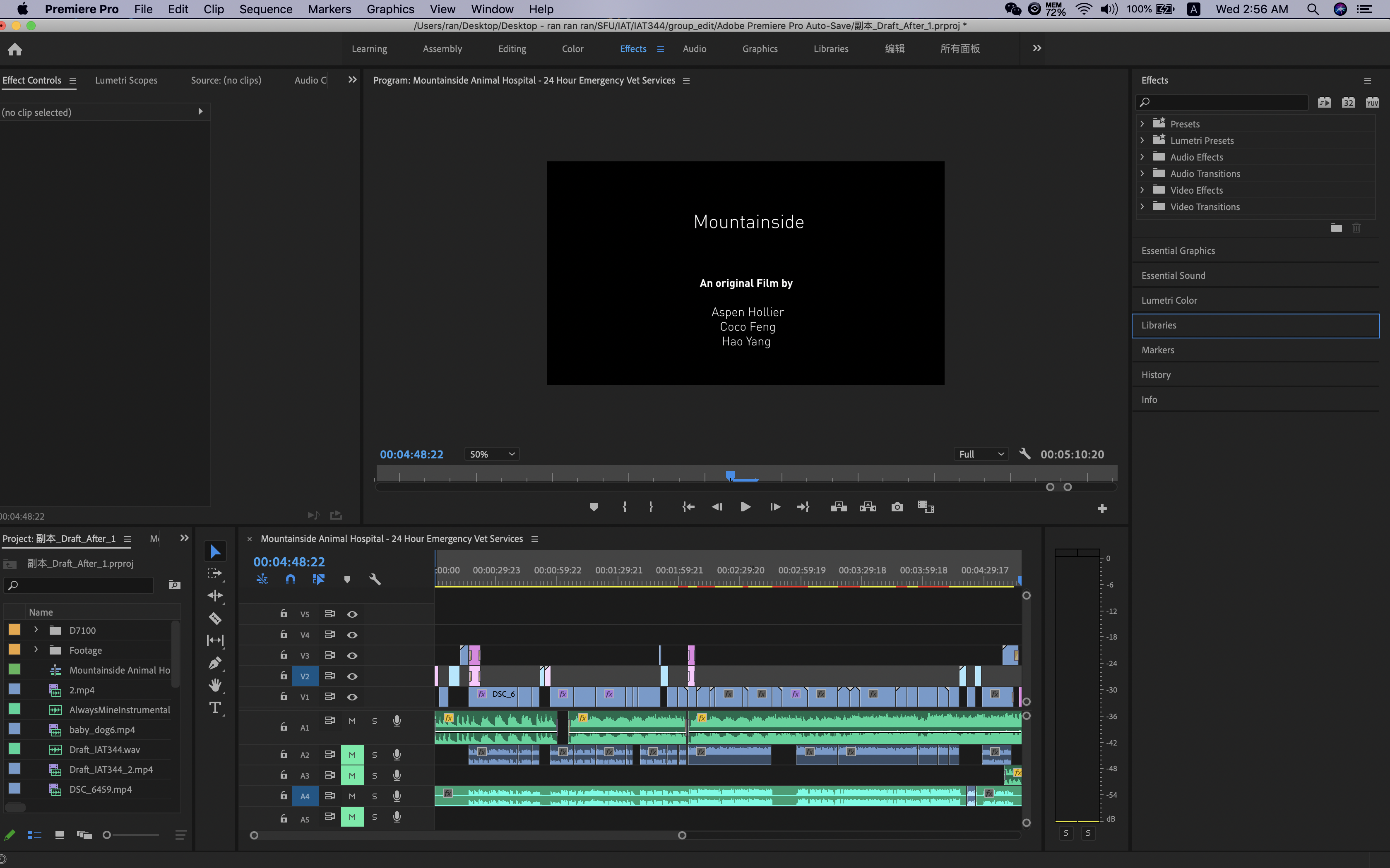The image size is (1390, 868).
Task: Click Mark Out button
Action: pyautogui.click(x=651, y=507)
